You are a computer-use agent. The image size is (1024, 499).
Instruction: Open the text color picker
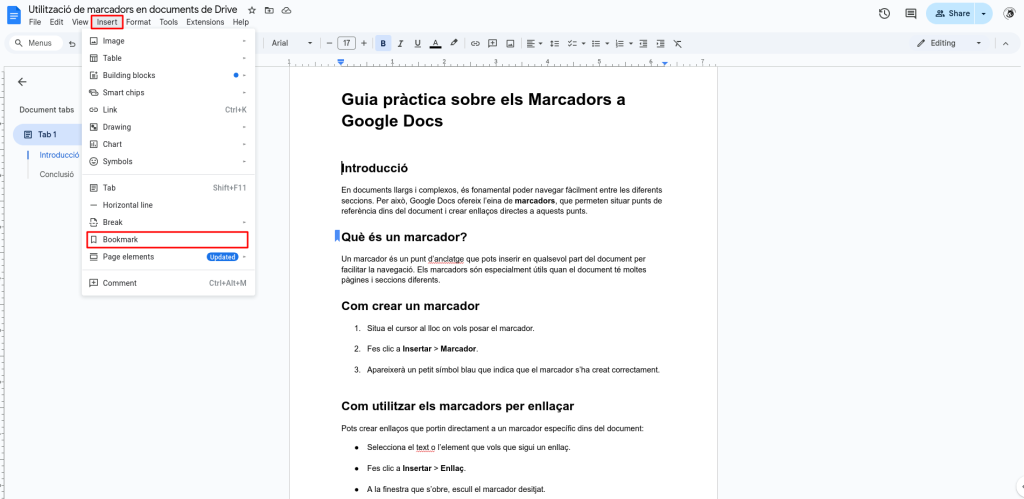click(x=435, y=43)
